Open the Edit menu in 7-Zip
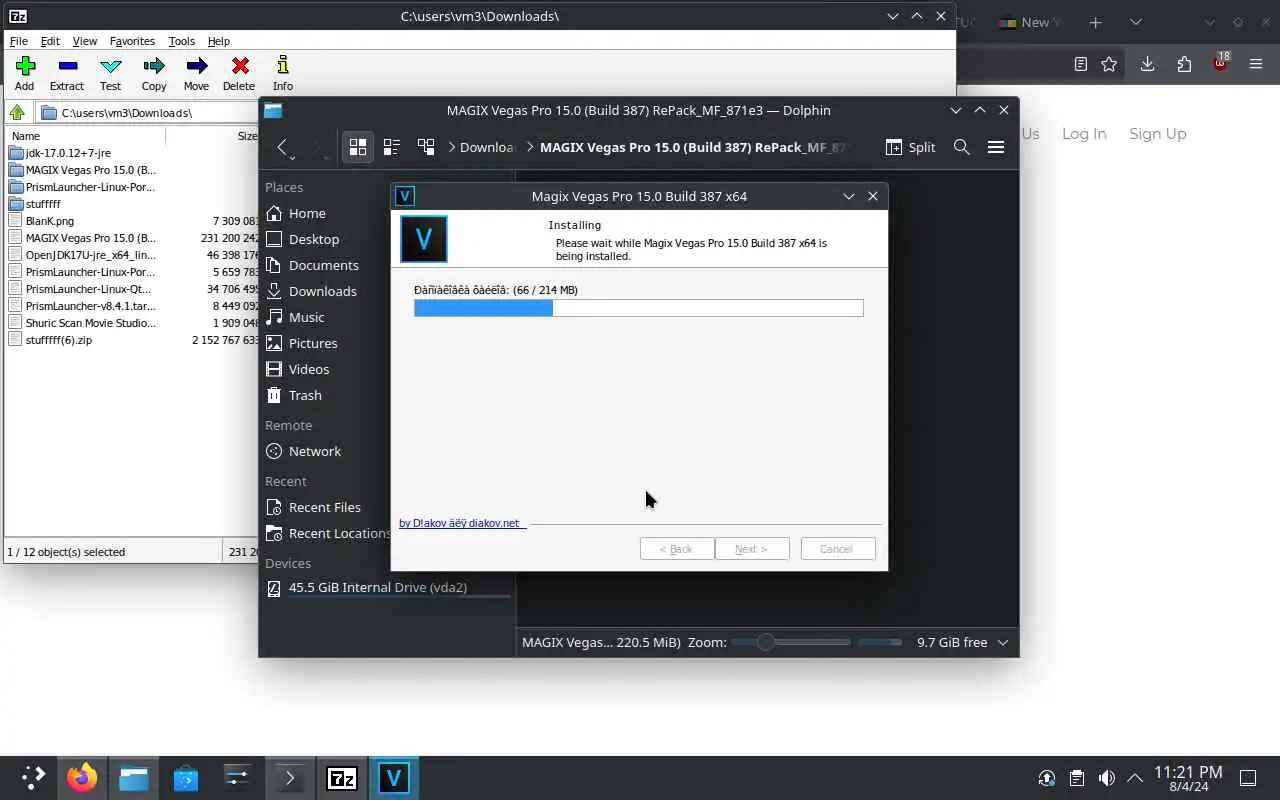 pyautogui.click(x=50, y=41)
